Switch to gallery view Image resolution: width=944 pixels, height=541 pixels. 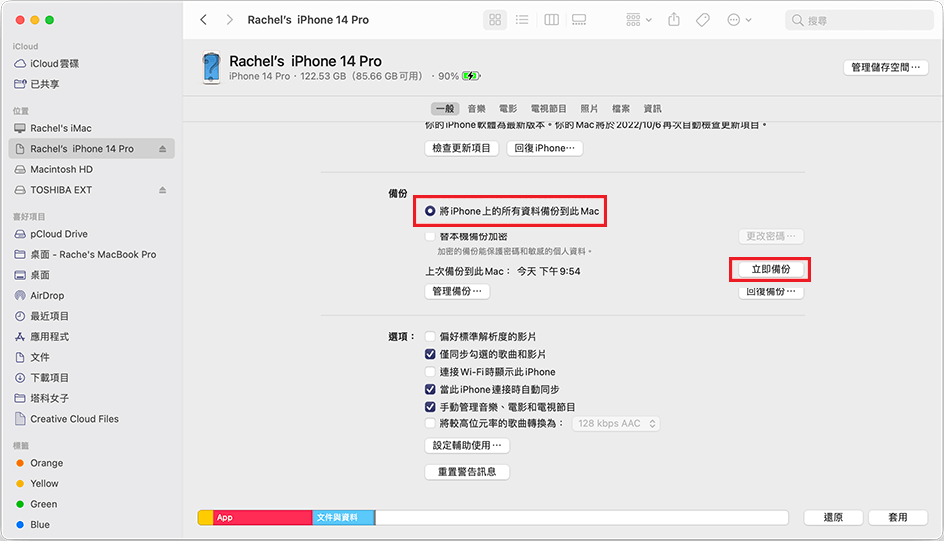click(x=579, y=20)
